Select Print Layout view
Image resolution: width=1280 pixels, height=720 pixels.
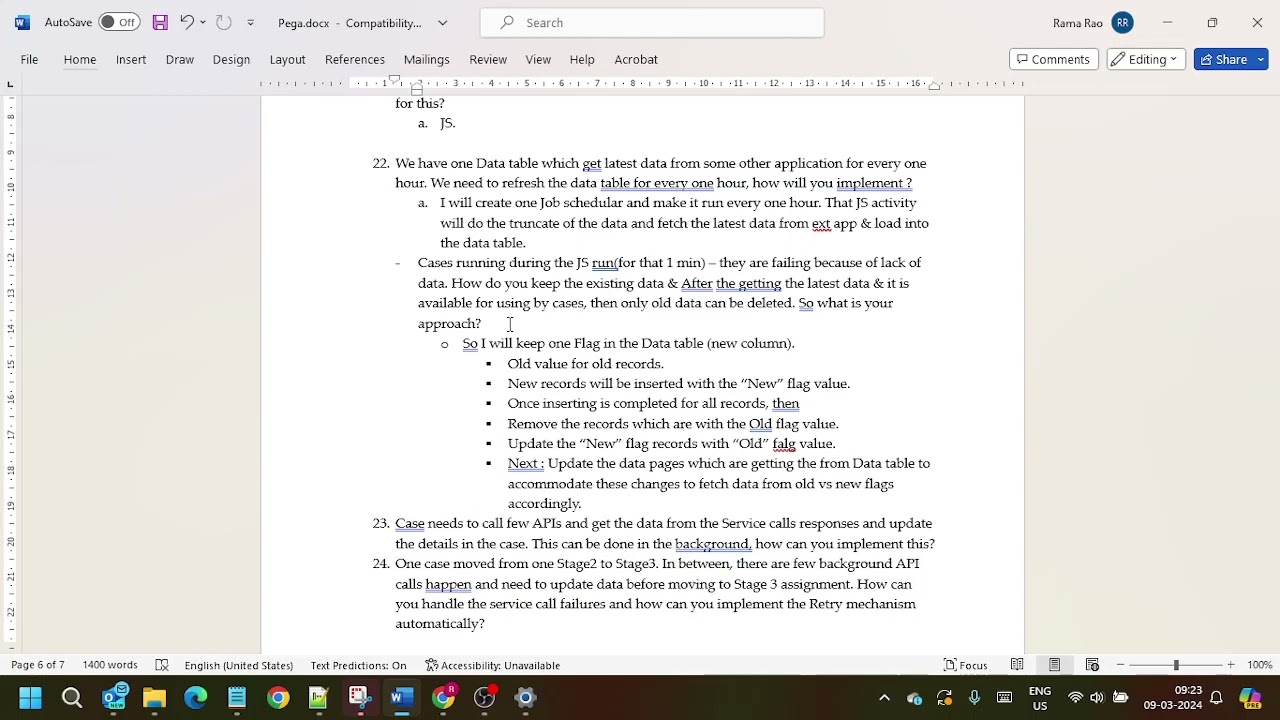point(1054,665)
